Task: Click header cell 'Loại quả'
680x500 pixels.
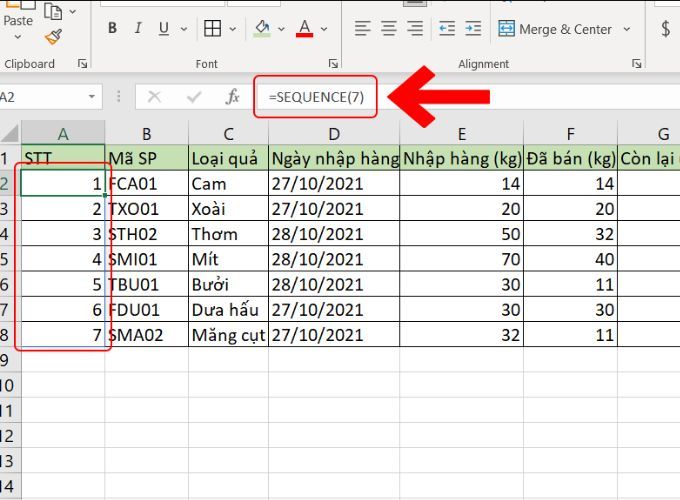Action: (229, 158)
